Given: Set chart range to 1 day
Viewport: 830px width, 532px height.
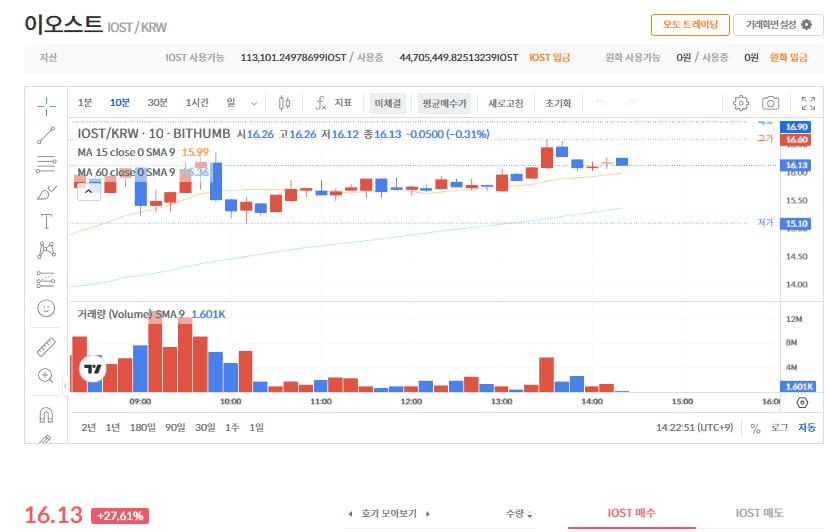Looking at the screenshot, I should 256,428.
